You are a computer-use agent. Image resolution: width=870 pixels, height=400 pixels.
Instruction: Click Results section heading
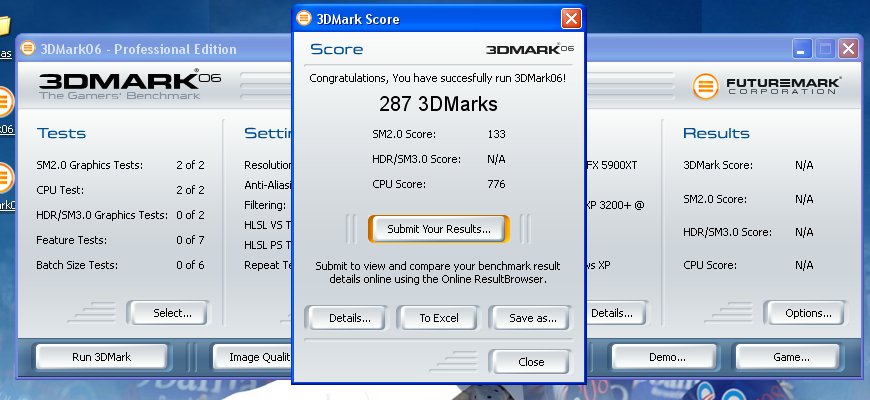click(x=716, y=133)
